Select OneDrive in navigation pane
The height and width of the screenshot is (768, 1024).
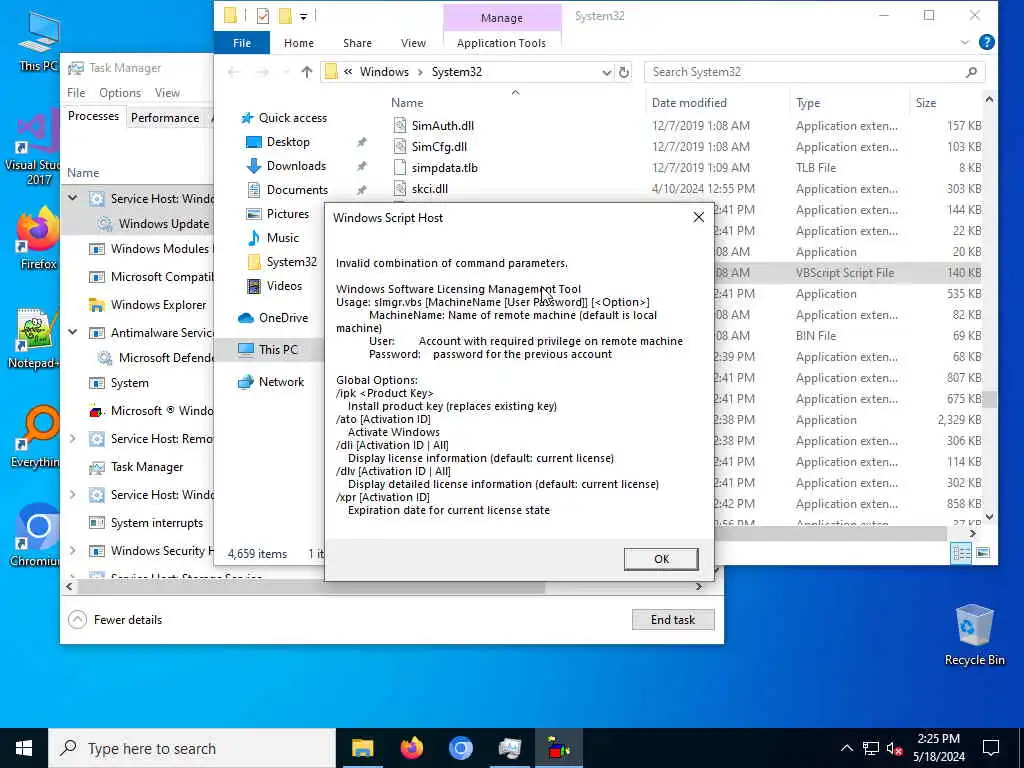283,318
